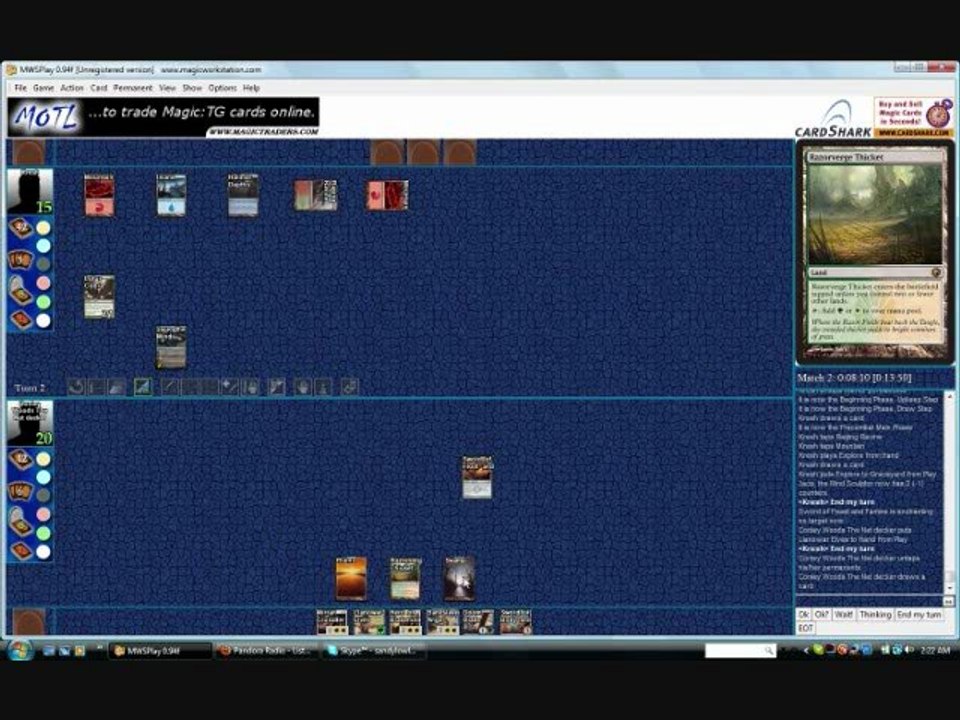Select opponent's Island card
This screenshot has width=960, height=720.
coord(171,195)
